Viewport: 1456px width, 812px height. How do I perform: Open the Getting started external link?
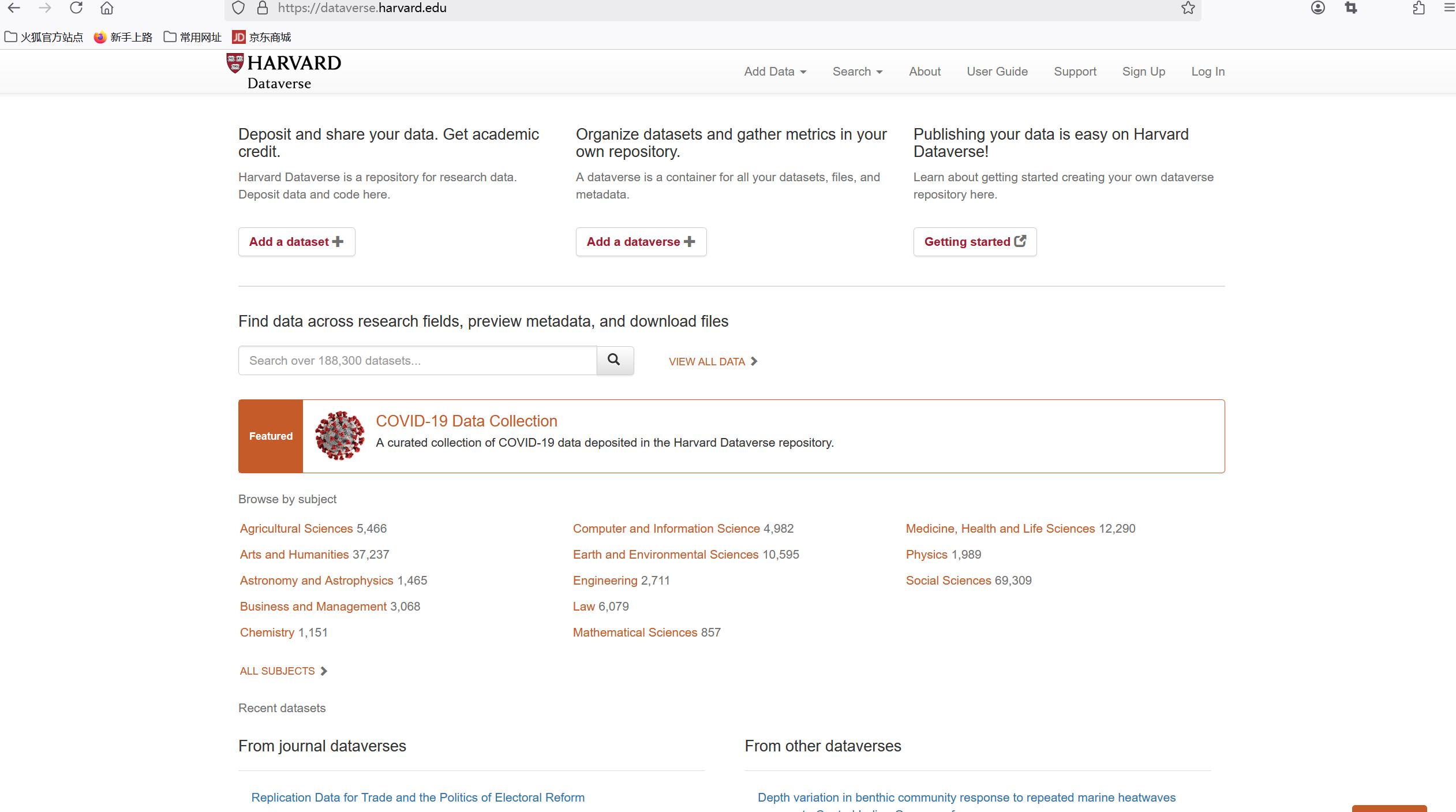[x=975, y=242]
